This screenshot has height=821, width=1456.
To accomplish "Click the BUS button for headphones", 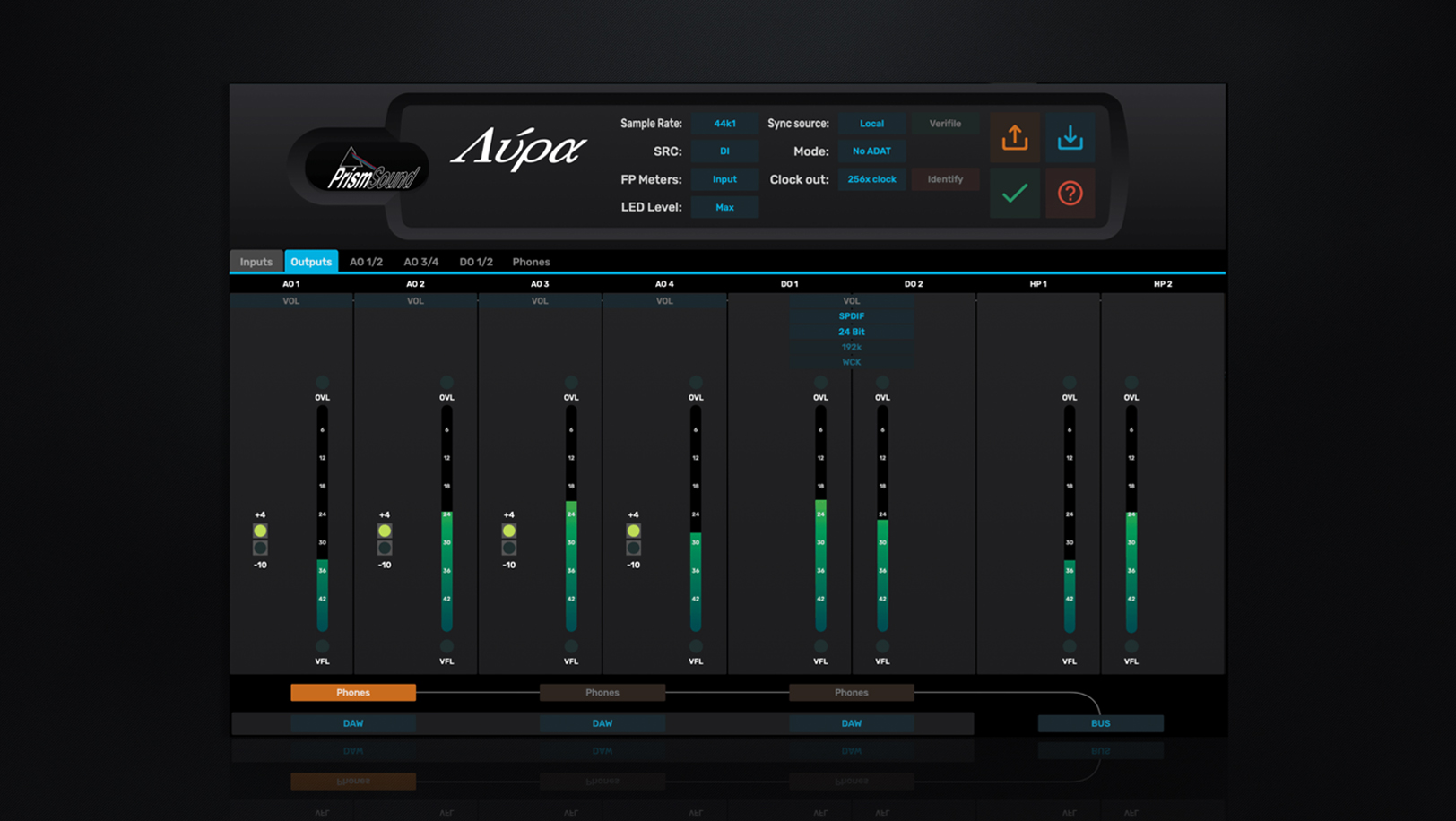I will coord(1101,723).
